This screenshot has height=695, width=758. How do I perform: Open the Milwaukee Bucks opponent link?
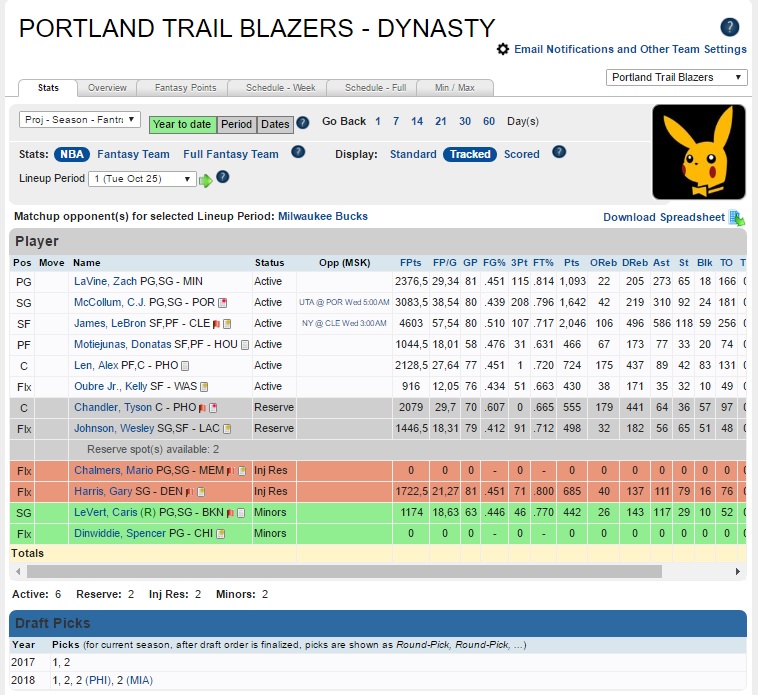tap(323, 216)
